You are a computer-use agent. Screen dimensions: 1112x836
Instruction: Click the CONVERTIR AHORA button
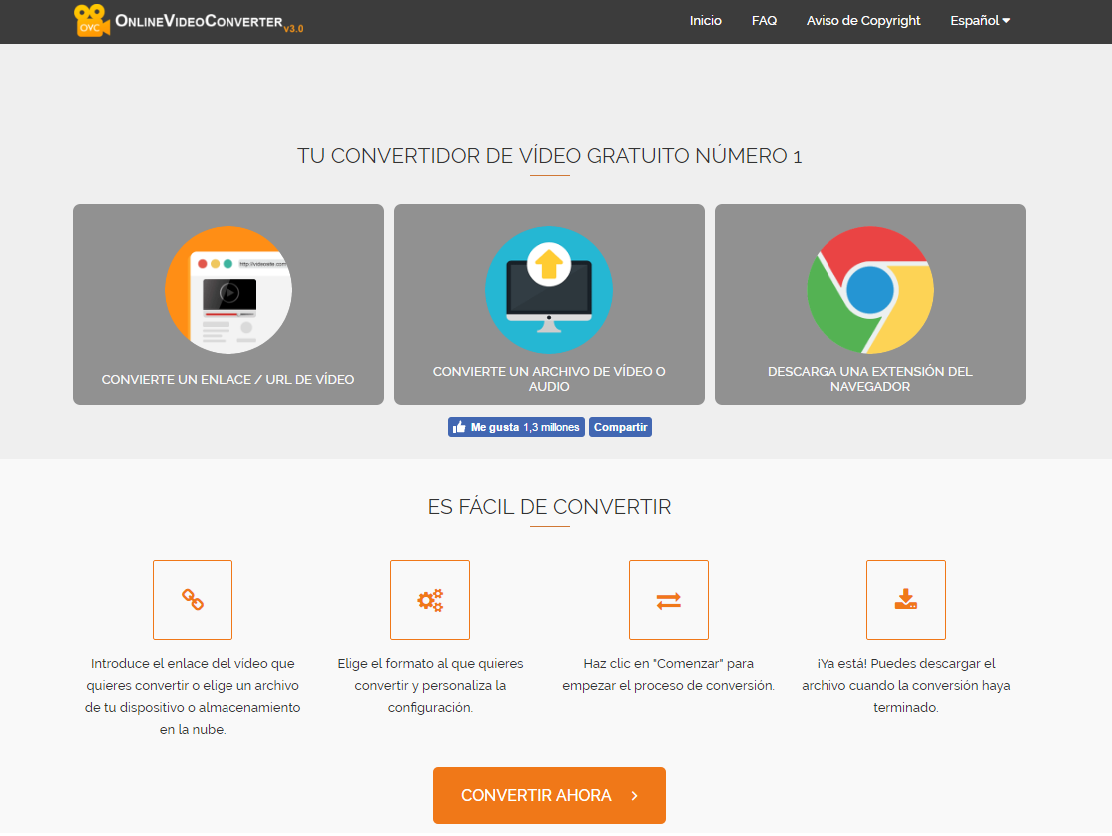click(549, 795)
